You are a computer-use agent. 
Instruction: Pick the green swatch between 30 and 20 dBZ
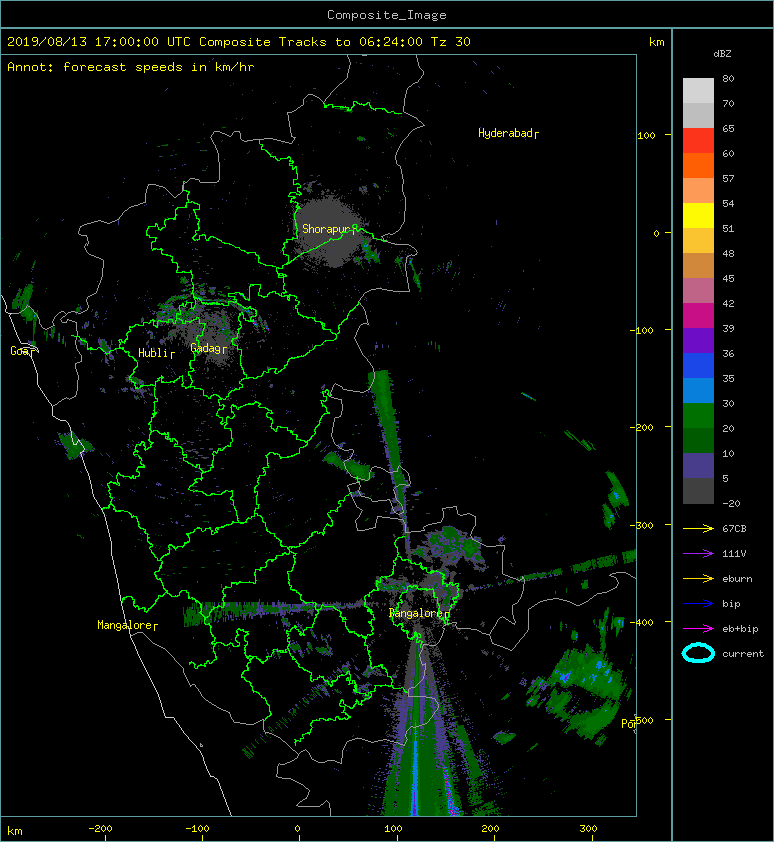point(698,416)
